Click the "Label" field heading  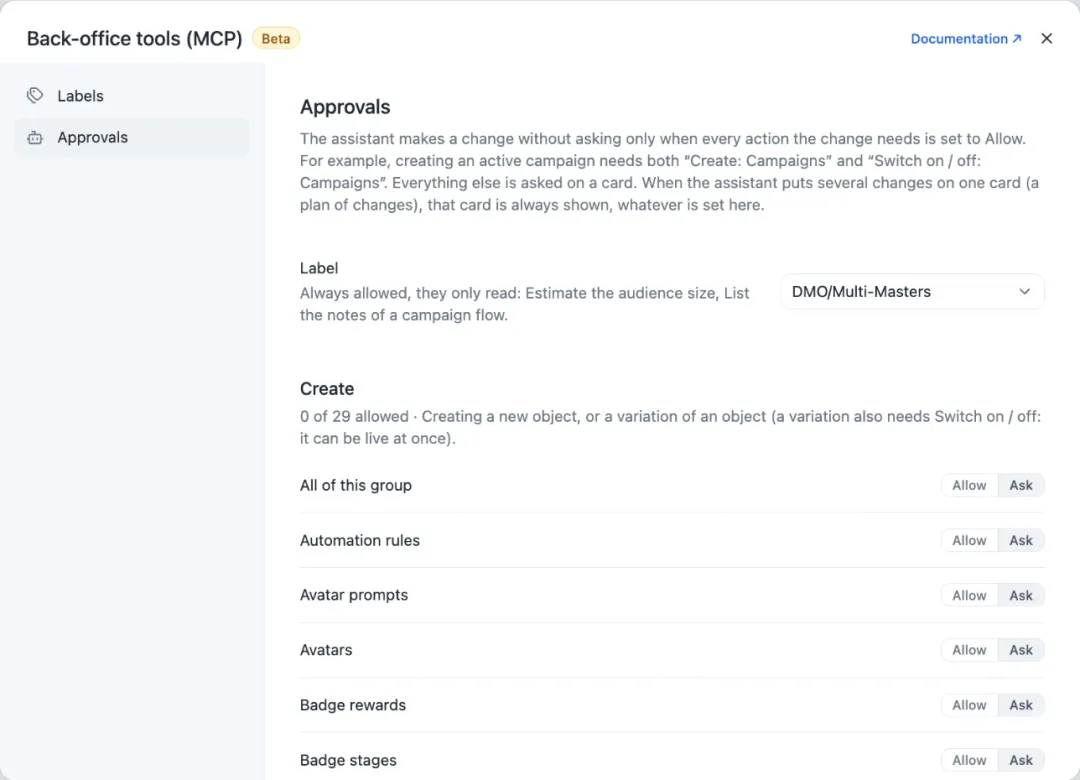tap(319, 268)
